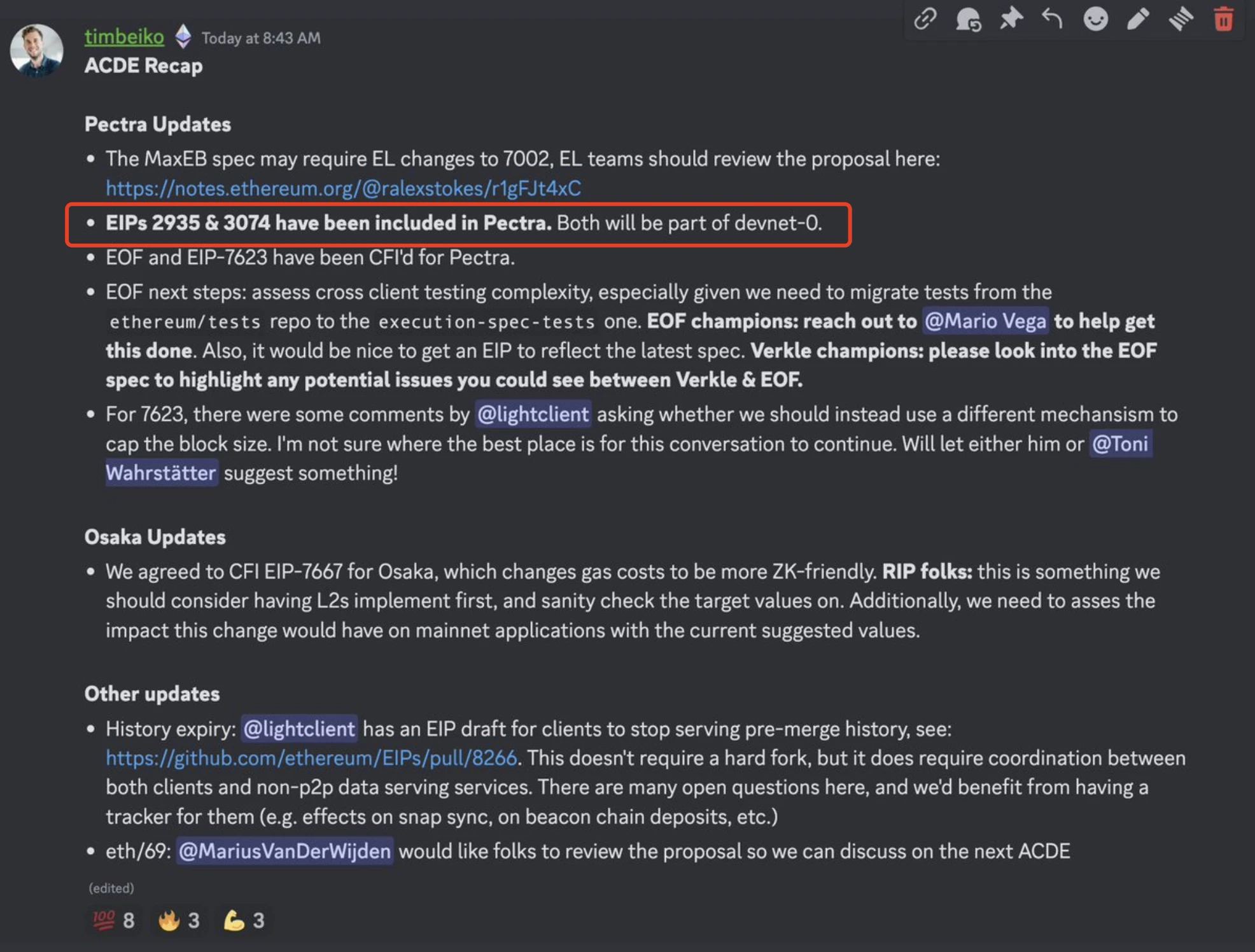
Task: Click the Ethereum diamond role icon
Action: pos(183,37)
